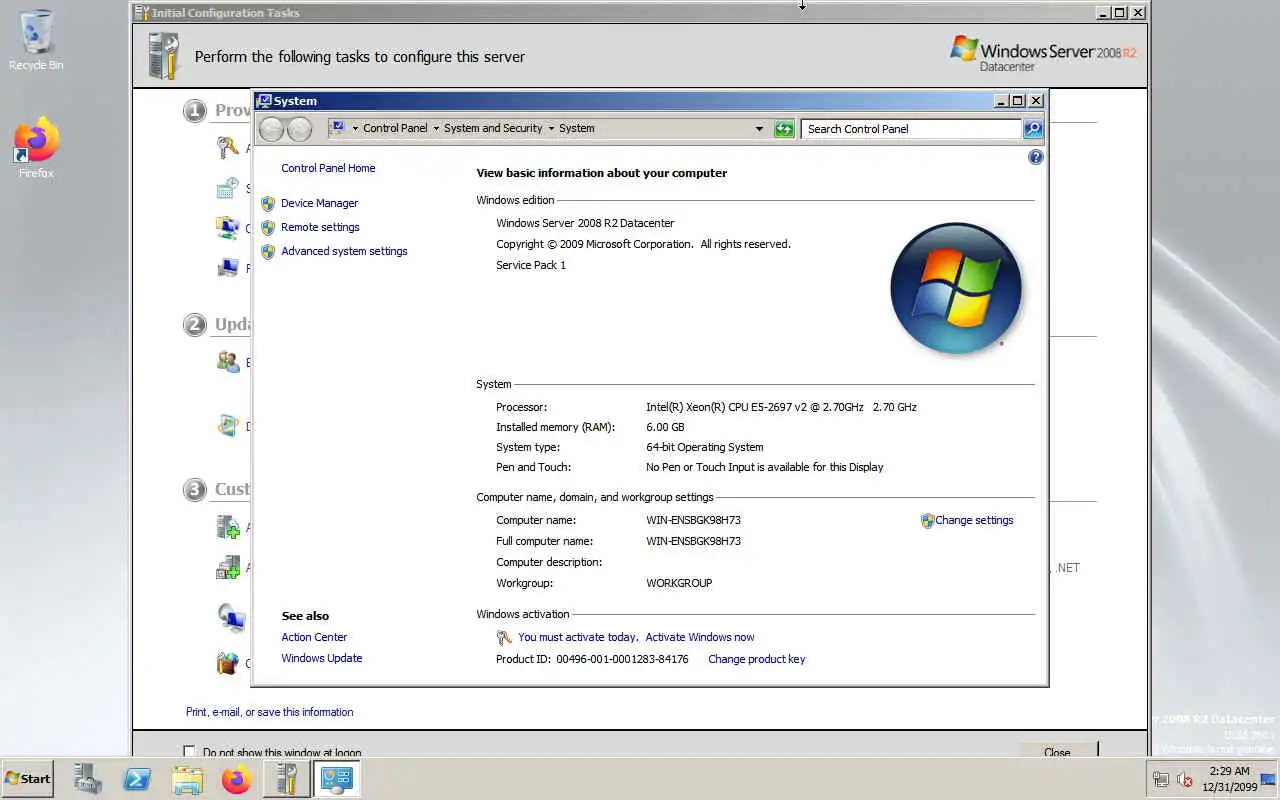The height and width of the screenshot is (800, 1280).
Task: Click the processor value Intel(R) Xeon(R) CPU
Action: pos(781,407)
